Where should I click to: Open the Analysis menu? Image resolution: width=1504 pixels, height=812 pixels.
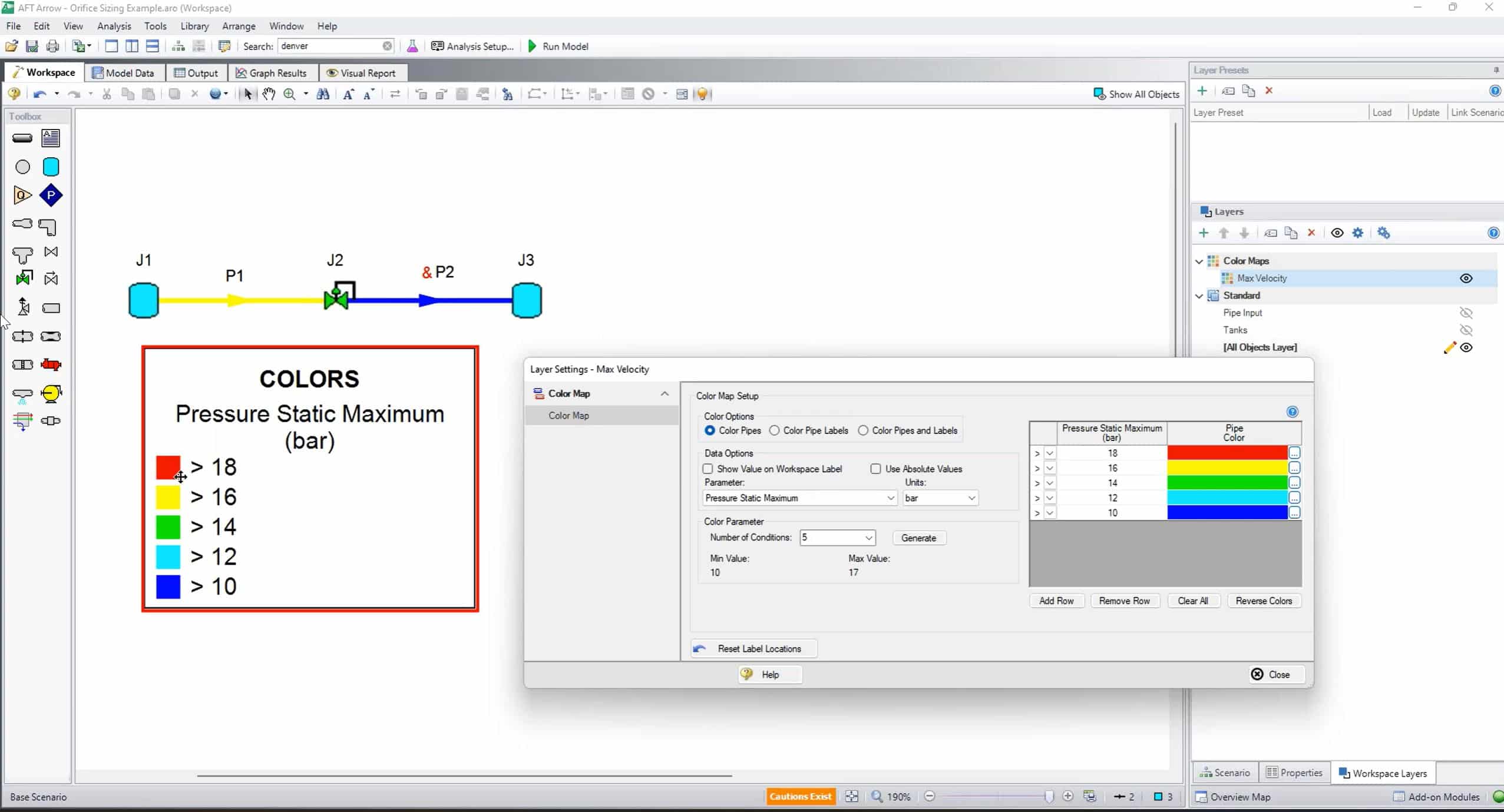pos(114,26)
